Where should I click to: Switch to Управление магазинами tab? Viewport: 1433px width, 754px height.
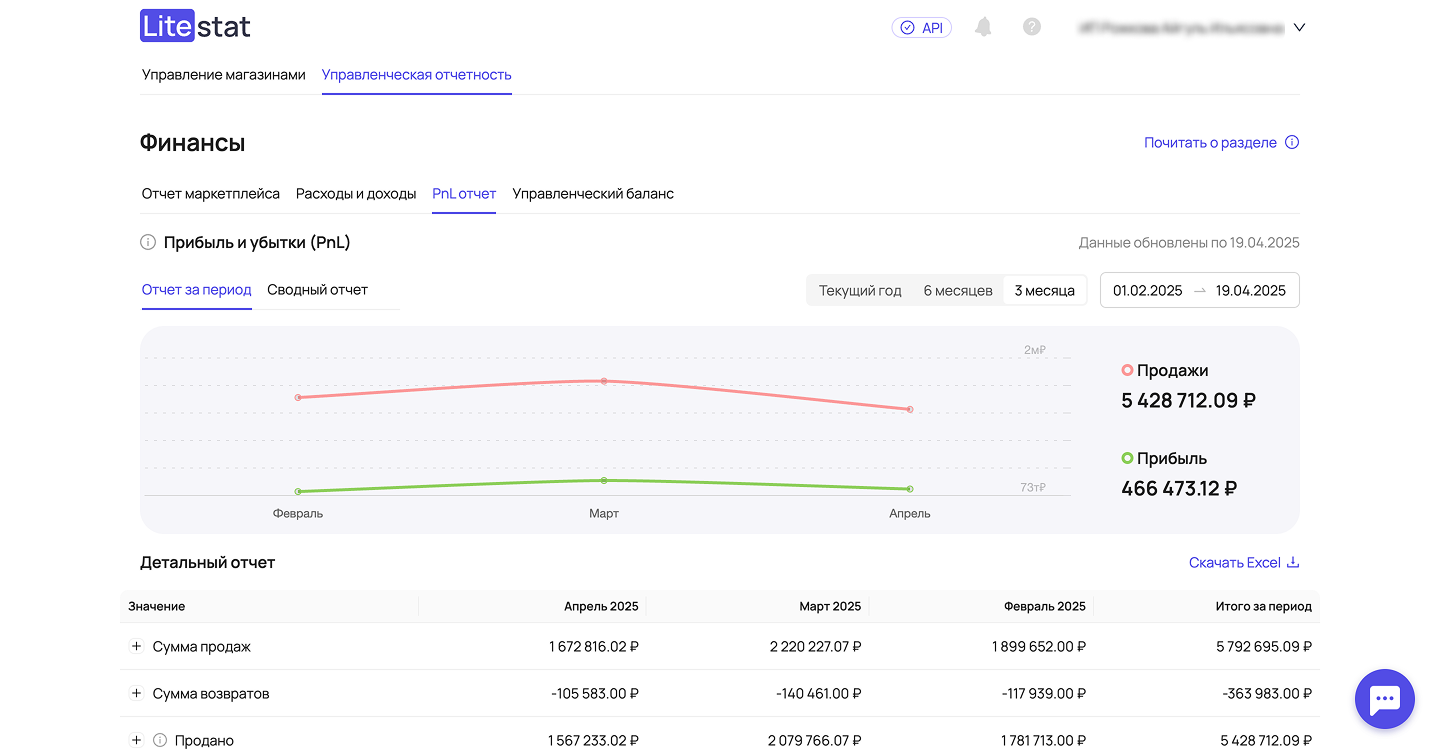(223, 75)
